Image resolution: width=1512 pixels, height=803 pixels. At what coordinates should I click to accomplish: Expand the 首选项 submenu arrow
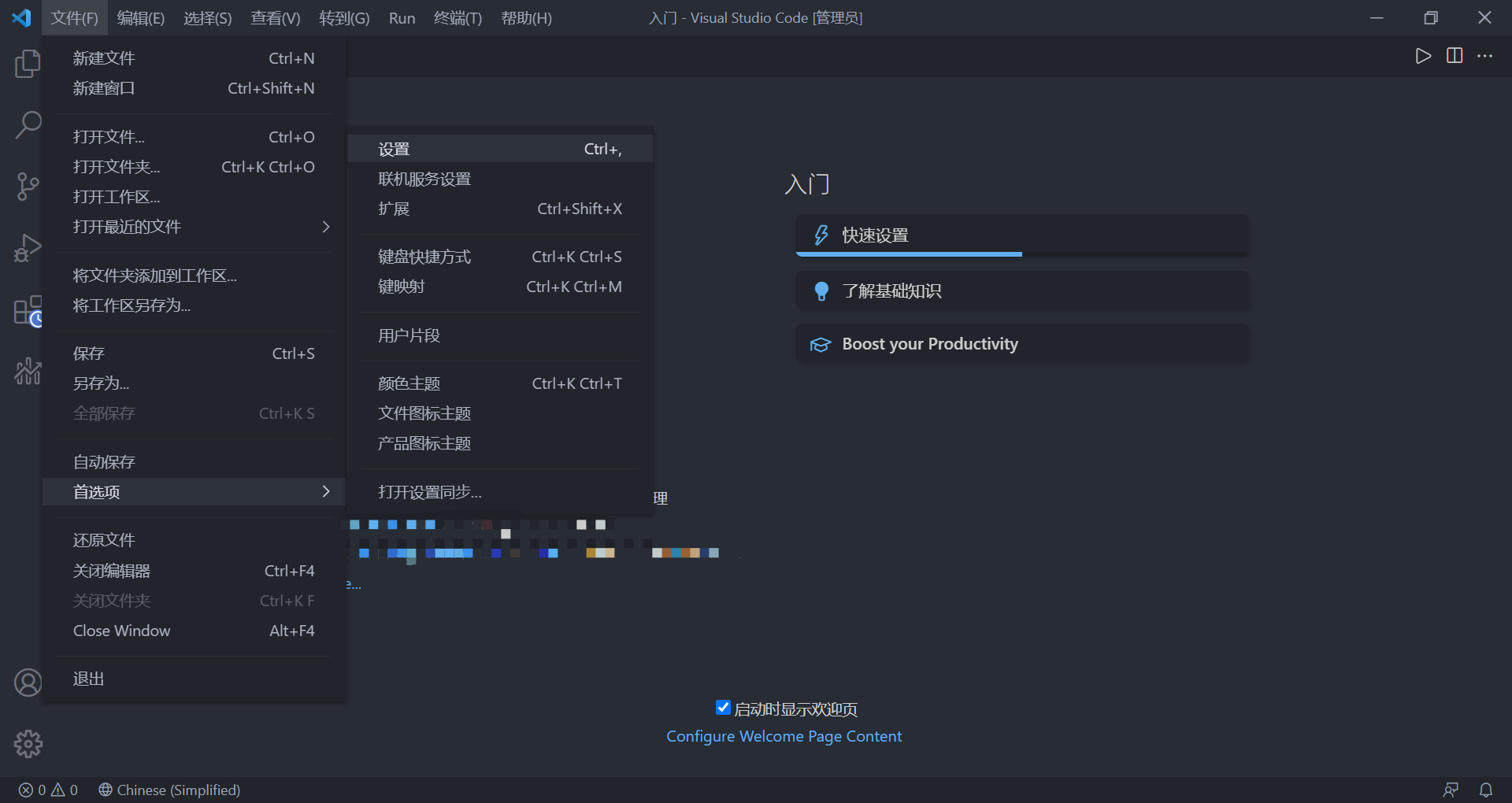point(325,491)
